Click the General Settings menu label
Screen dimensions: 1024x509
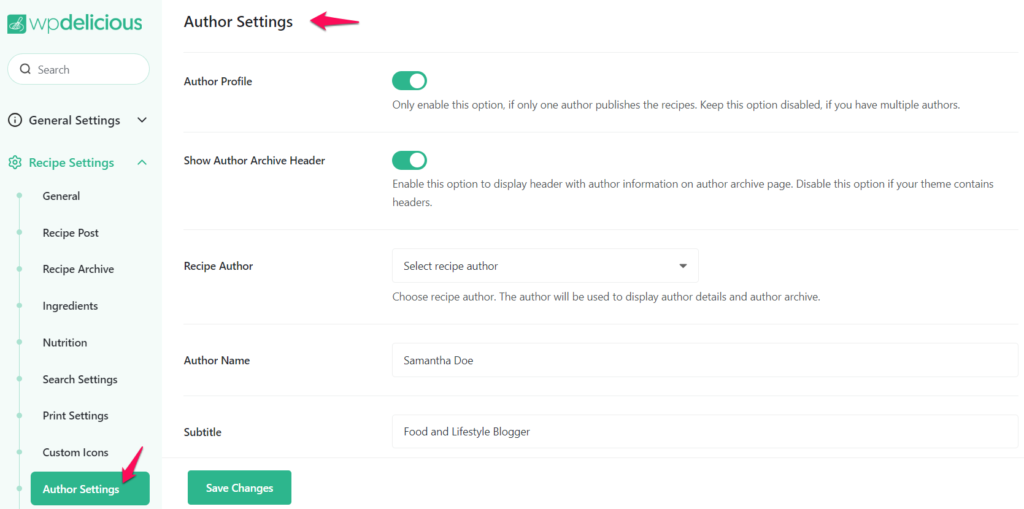(74, 120)
